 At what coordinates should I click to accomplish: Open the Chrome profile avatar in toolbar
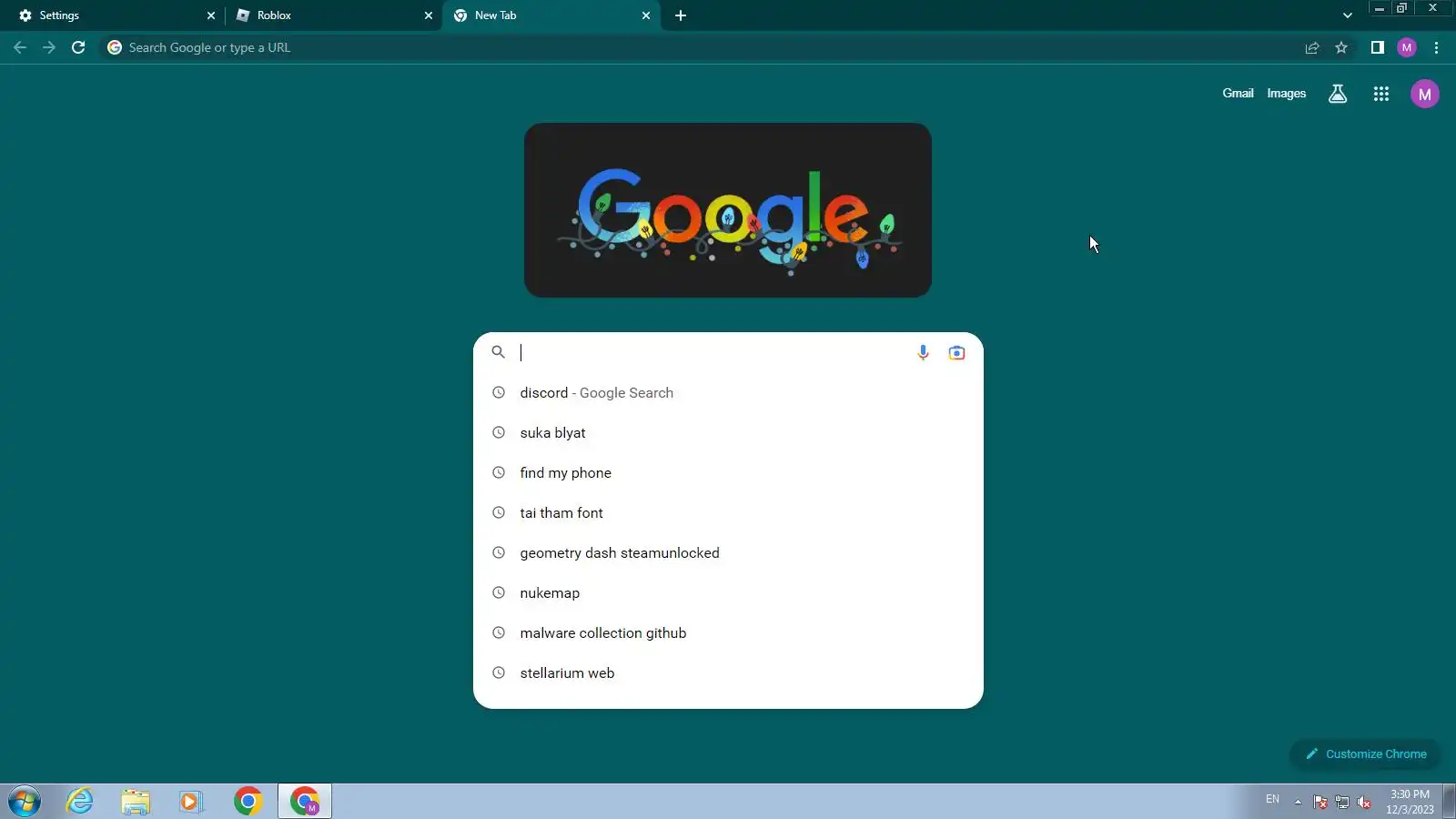pos(1407,47)
